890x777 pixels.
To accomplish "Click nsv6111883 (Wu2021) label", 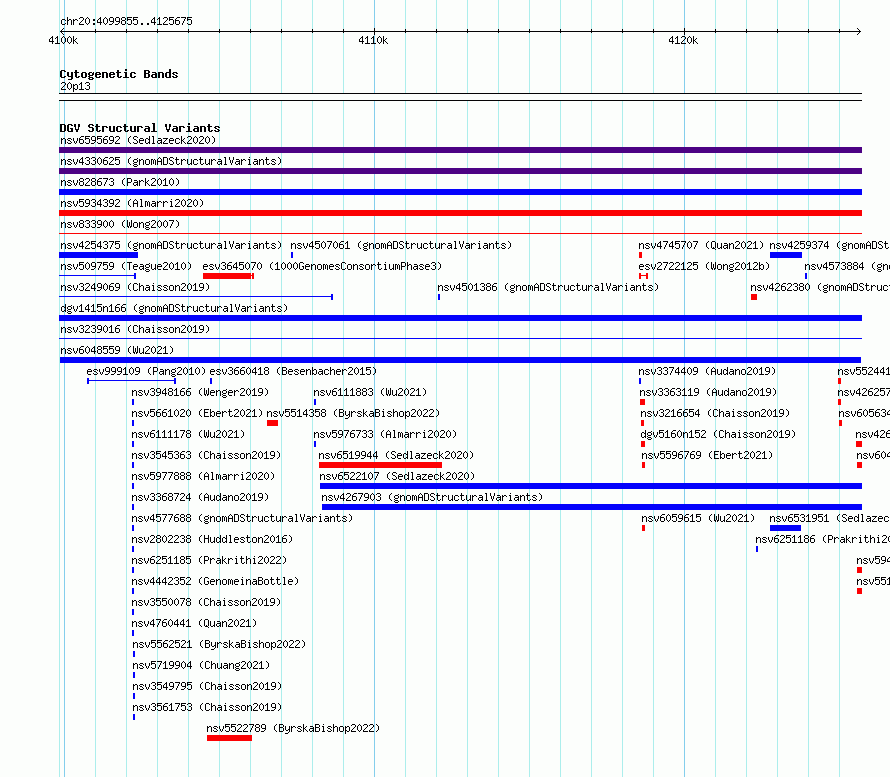I will click(x=370, y=392).
